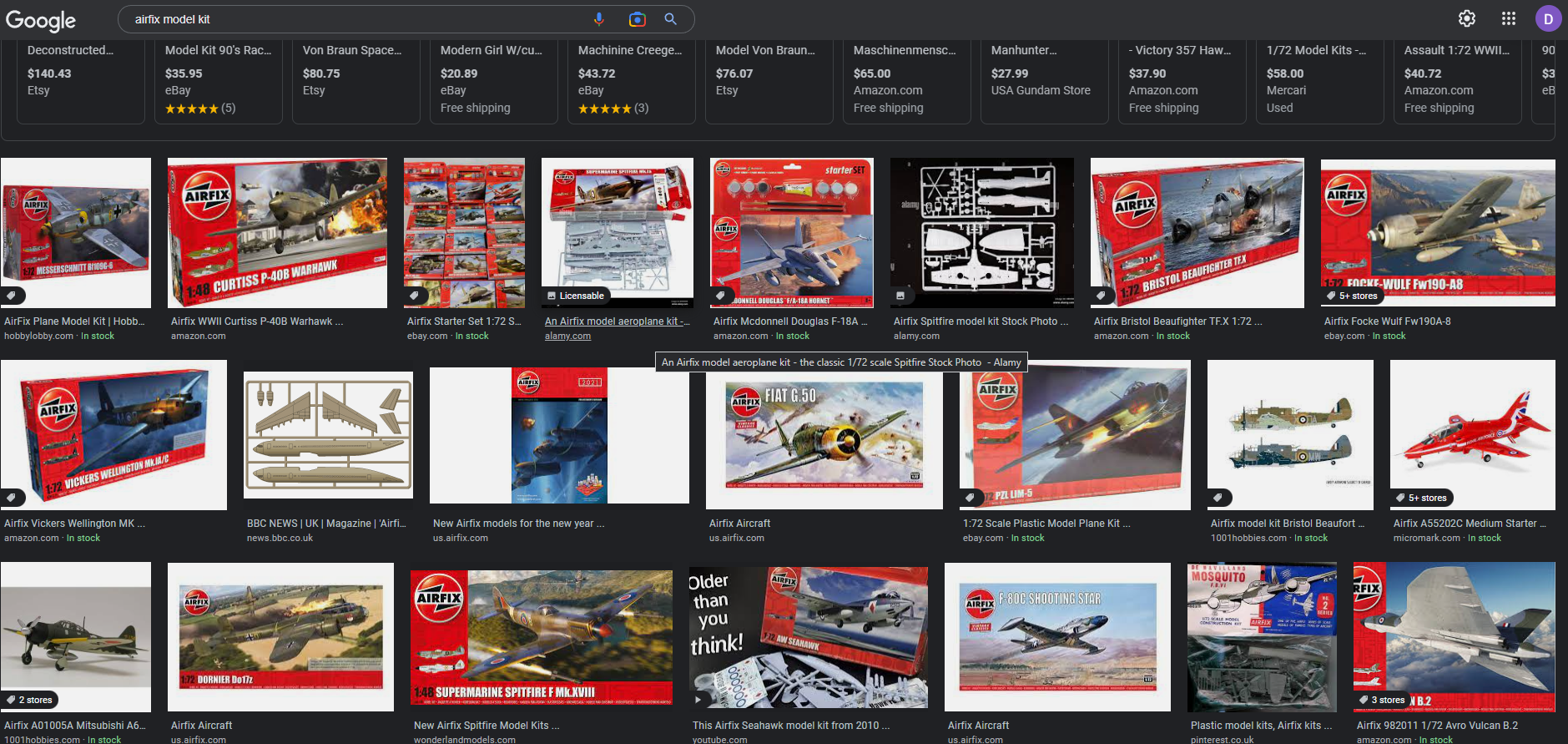Image resolution: width=1568 pixels, height=744 pixels.
Task: Open Airfix Starter Set 1:72 ebay link
Action: [464, 321]
